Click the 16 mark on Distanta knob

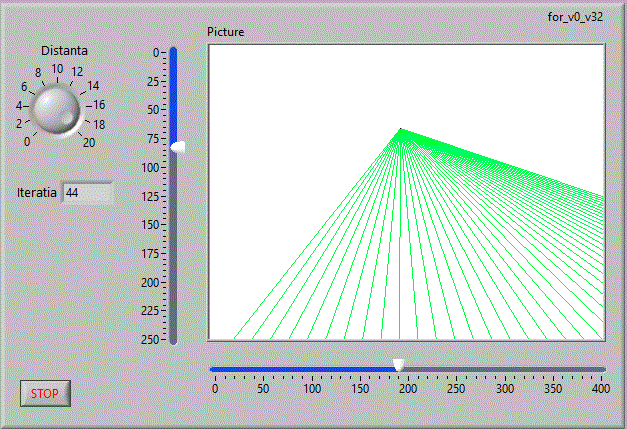coord(99,104)
